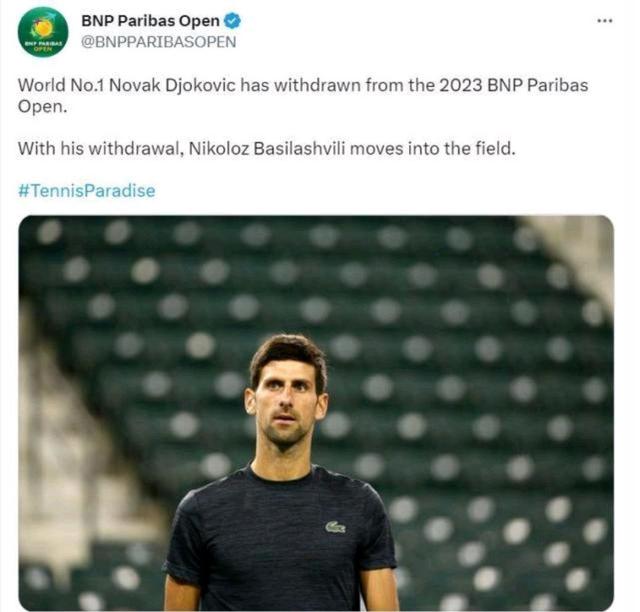
Task: Click the Lacoste crocodile logo on shirt
Action: tap(336, 527)
